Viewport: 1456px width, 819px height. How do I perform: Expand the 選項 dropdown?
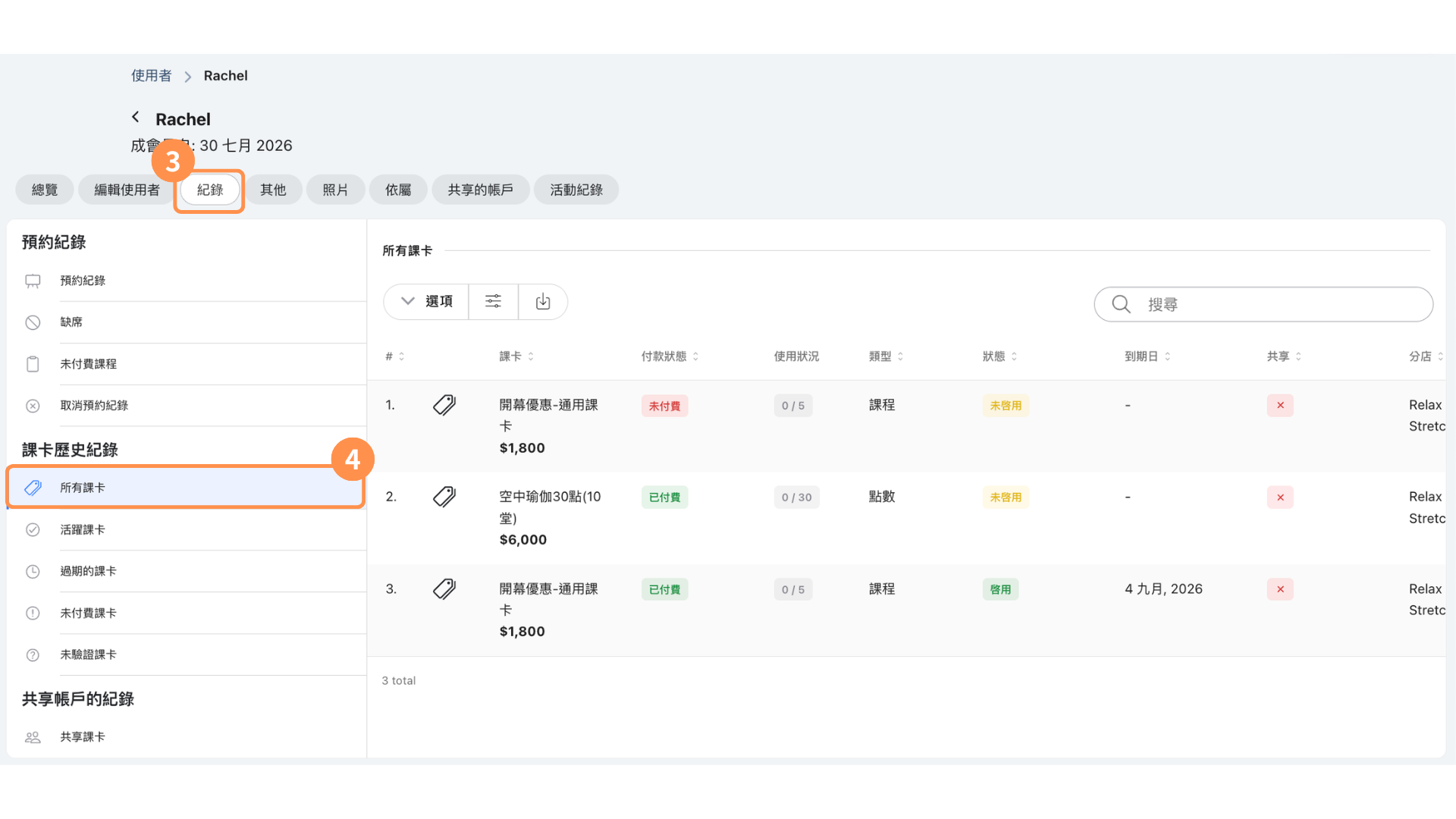[x=426, y=302]
